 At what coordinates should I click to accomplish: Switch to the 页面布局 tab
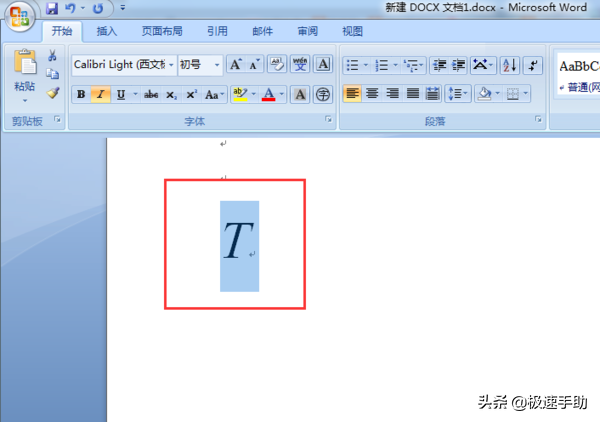click(x=162, y=31)
